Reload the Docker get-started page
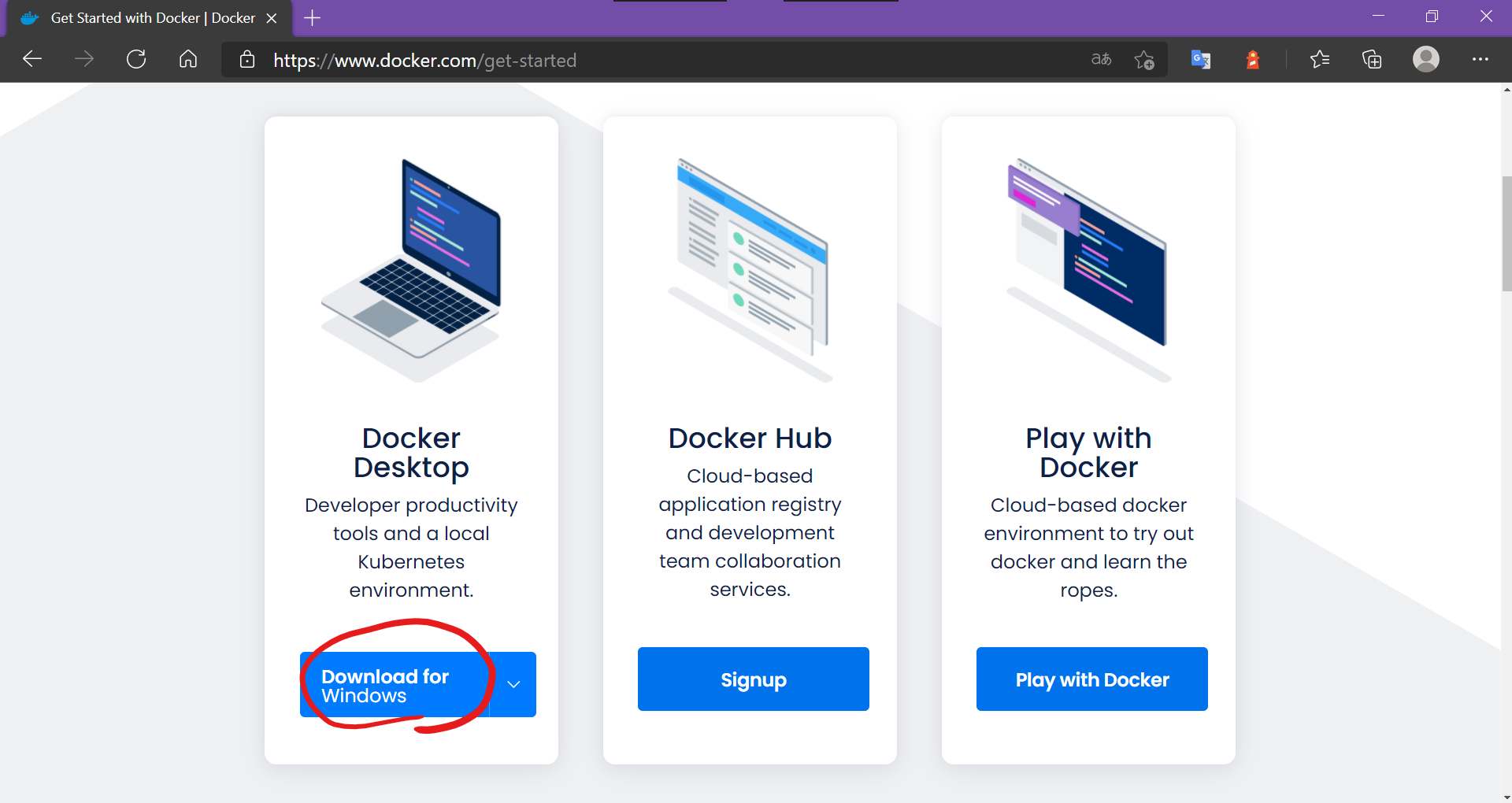Viewport: 1512px width, 803px height. point(136,59)
